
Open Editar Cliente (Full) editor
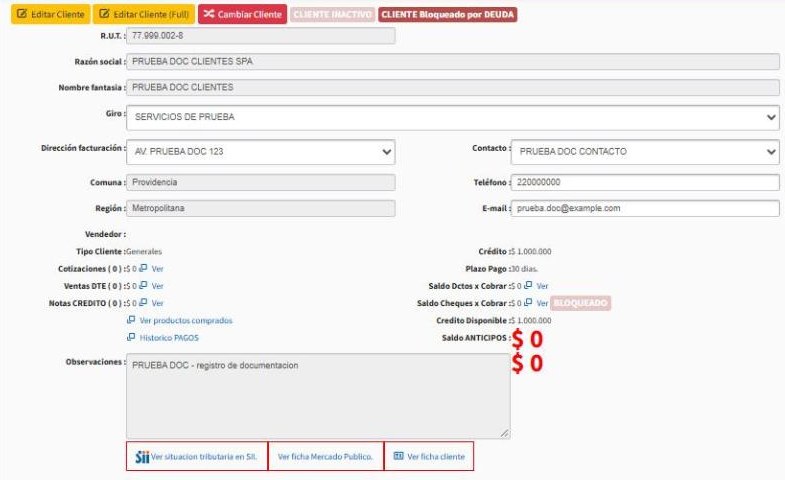coord(144,14)
